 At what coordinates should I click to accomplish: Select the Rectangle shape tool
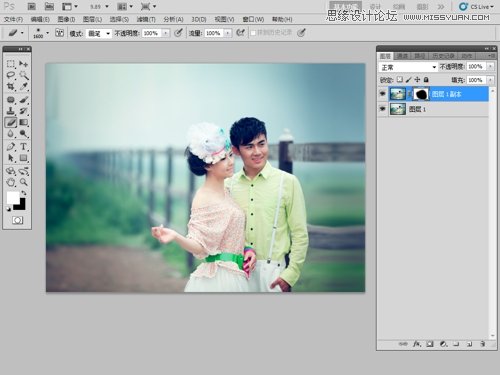23,158
